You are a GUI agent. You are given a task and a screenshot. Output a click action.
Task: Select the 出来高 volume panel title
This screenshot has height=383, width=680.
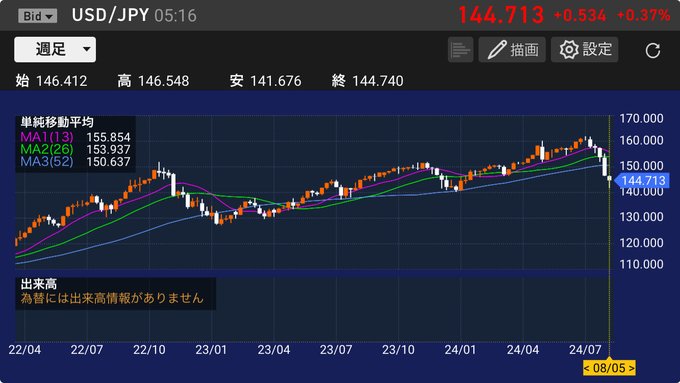click(x=39, y=285)
